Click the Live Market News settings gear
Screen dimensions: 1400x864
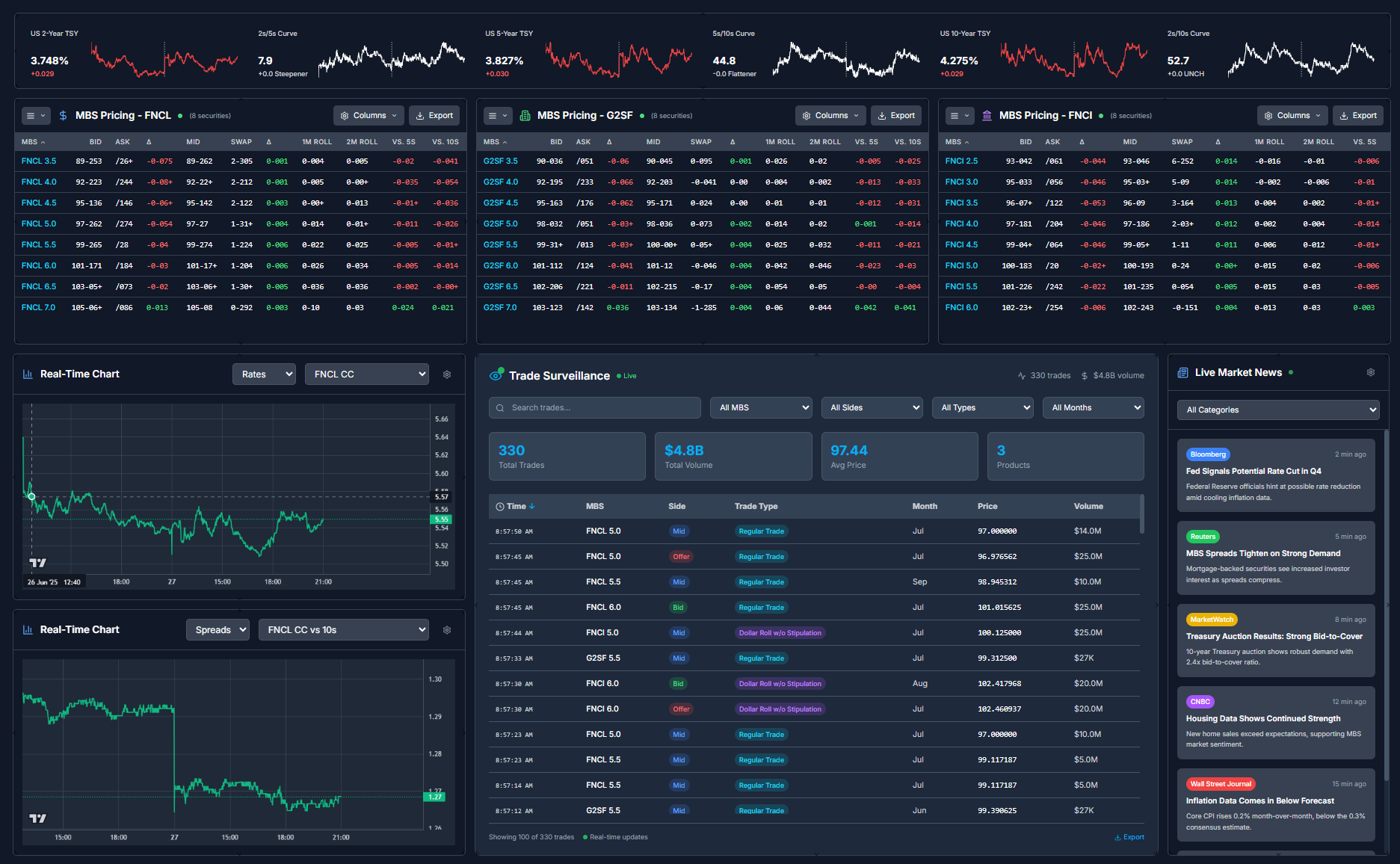coord(1370,371)
